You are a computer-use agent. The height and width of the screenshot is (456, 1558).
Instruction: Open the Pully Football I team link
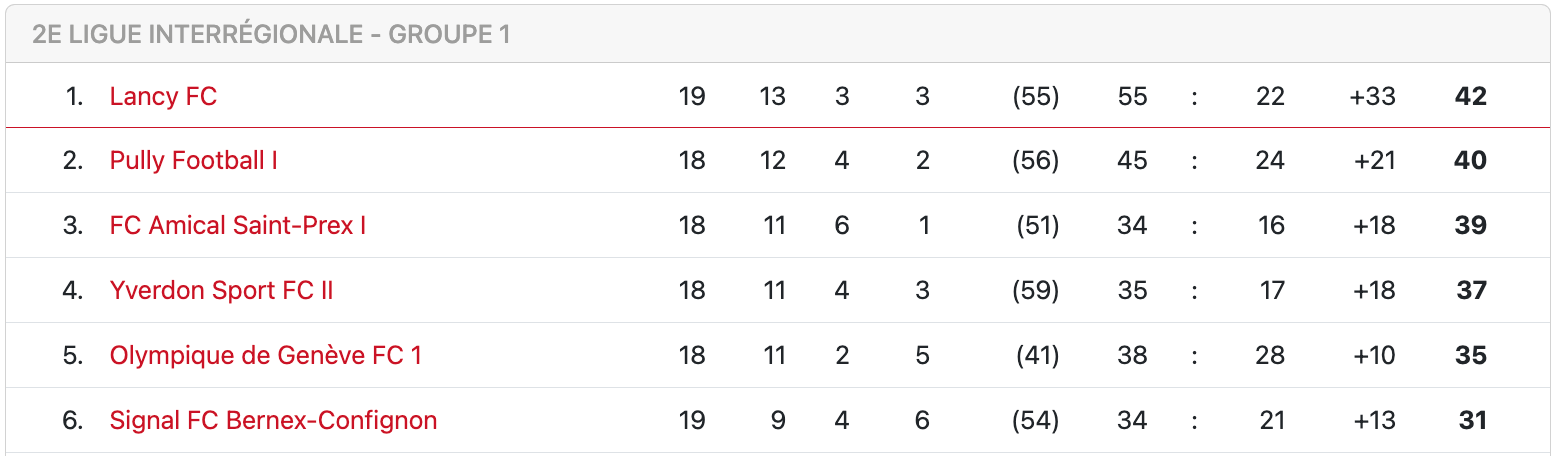pyautogui.click(x=193, y=161)
